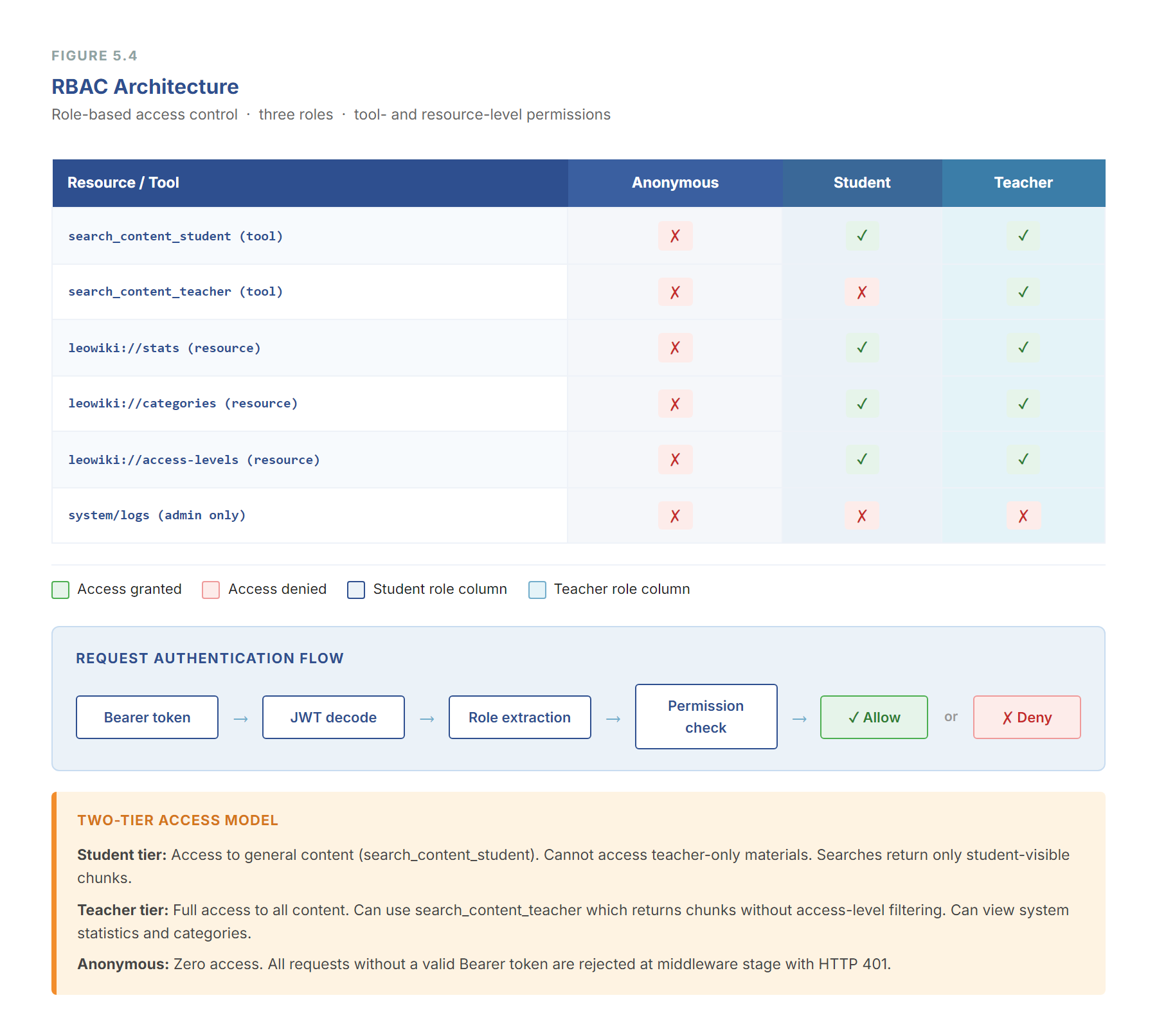Viewport: 1157px width, 1036px height.
Task: Click the Anonymous X for leowiki://stats
Action: (x=675, y=348)
